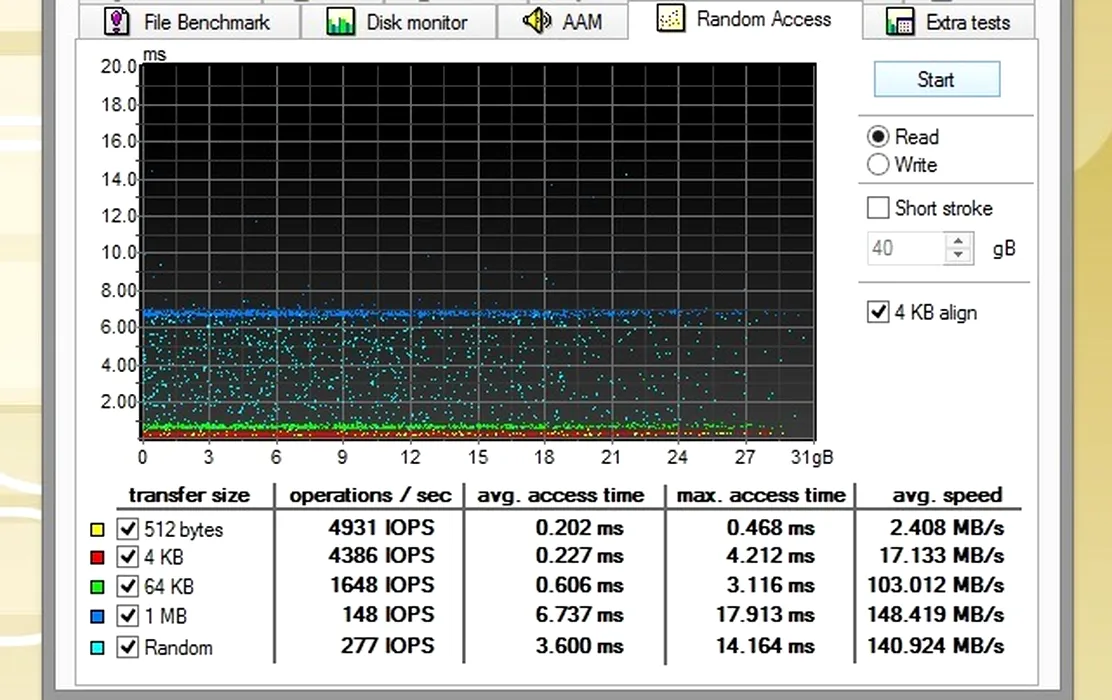Uncheck the 512 bytes transfer size
1112x700 pixels.
[127, 529]
